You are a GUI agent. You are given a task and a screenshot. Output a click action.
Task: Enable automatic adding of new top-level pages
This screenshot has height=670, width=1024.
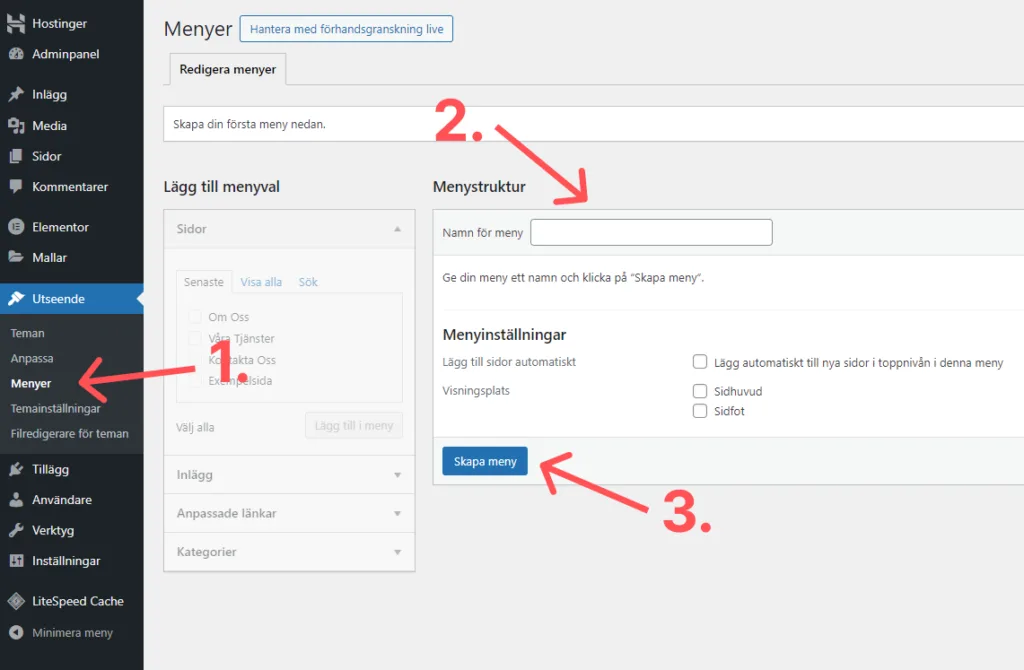pyautogui.click(x=699, y=362)
